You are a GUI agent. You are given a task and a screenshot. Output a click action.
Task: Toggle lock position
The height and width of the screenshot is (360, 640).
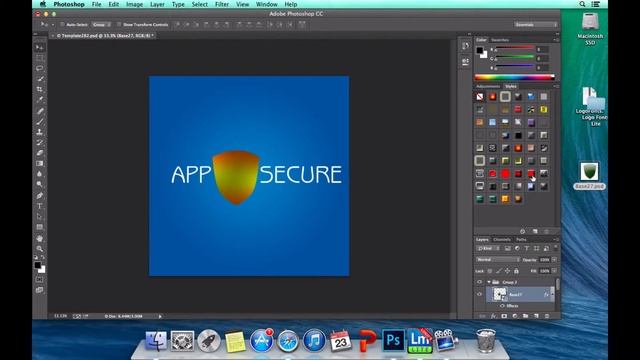[x=507, y=271]
